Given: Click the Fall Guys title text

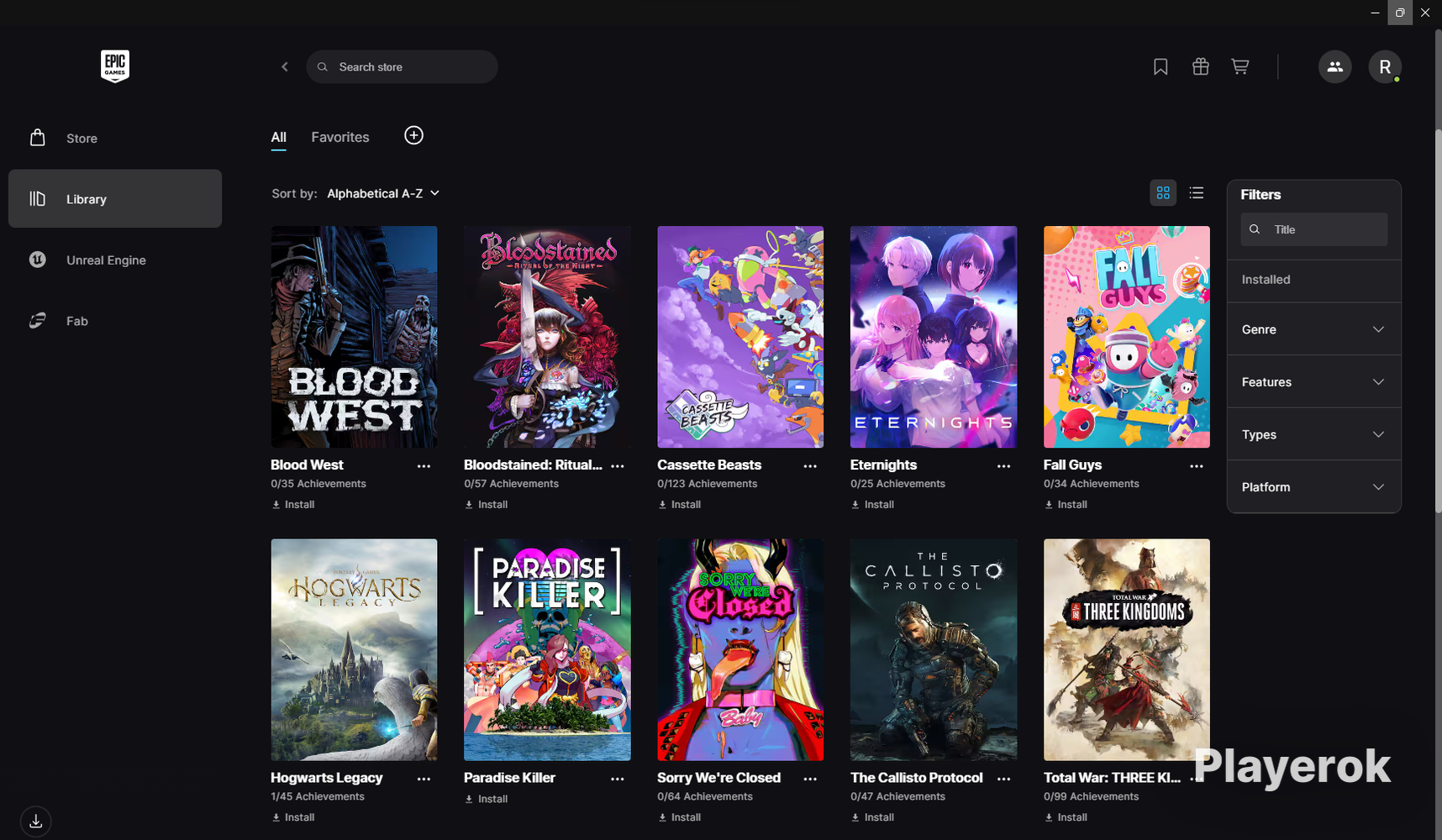Looking at the screenshot, I should pos(1072,465).
